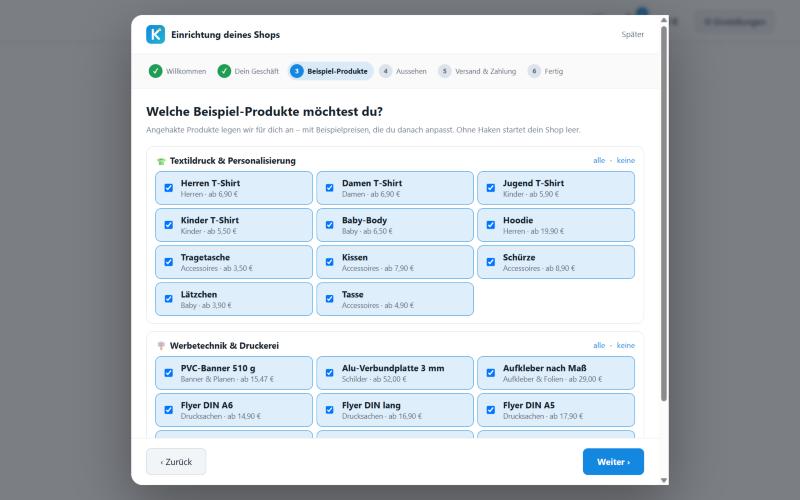Click the step 6 number circle for Fertig
This screenshot has height=500, width=800.
coord(534,71)
